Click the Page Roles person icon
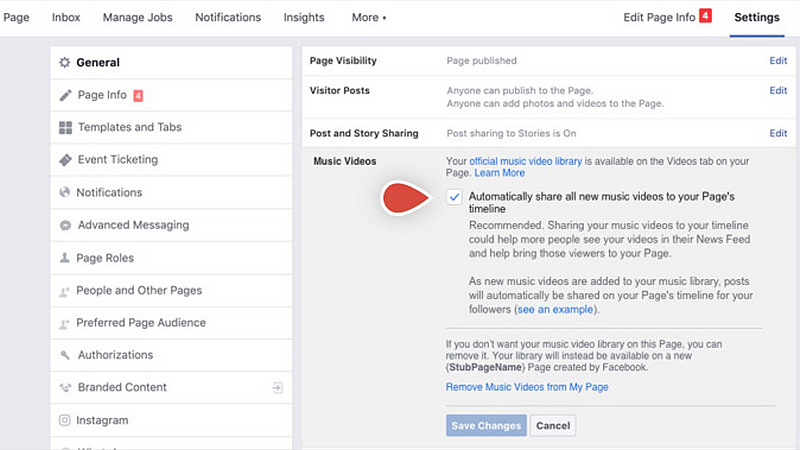 pos(65,258)
